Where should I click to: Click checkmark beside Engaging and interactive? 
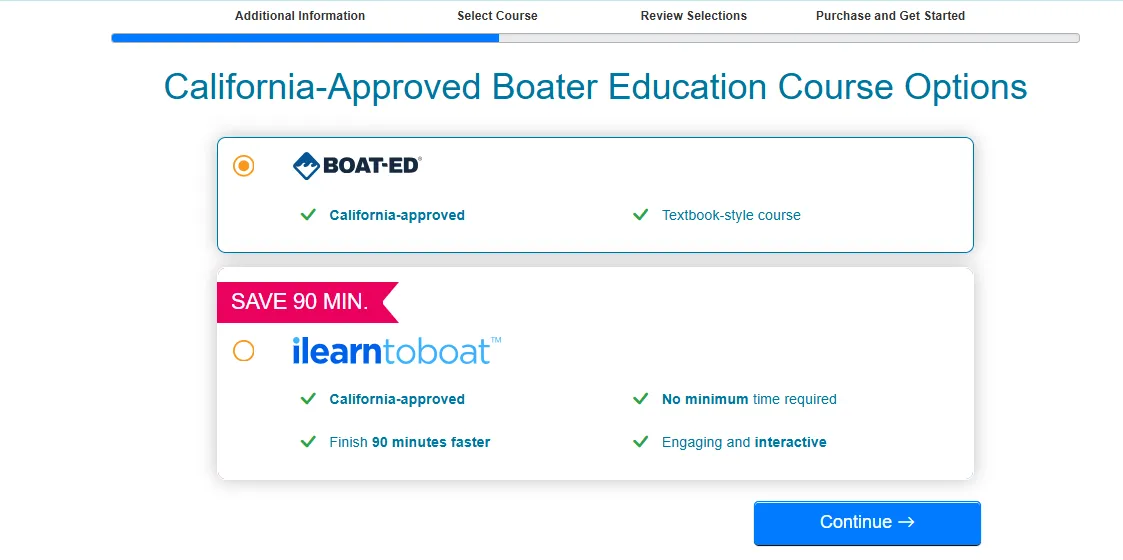pyautogui.click(x=641, y=442)
